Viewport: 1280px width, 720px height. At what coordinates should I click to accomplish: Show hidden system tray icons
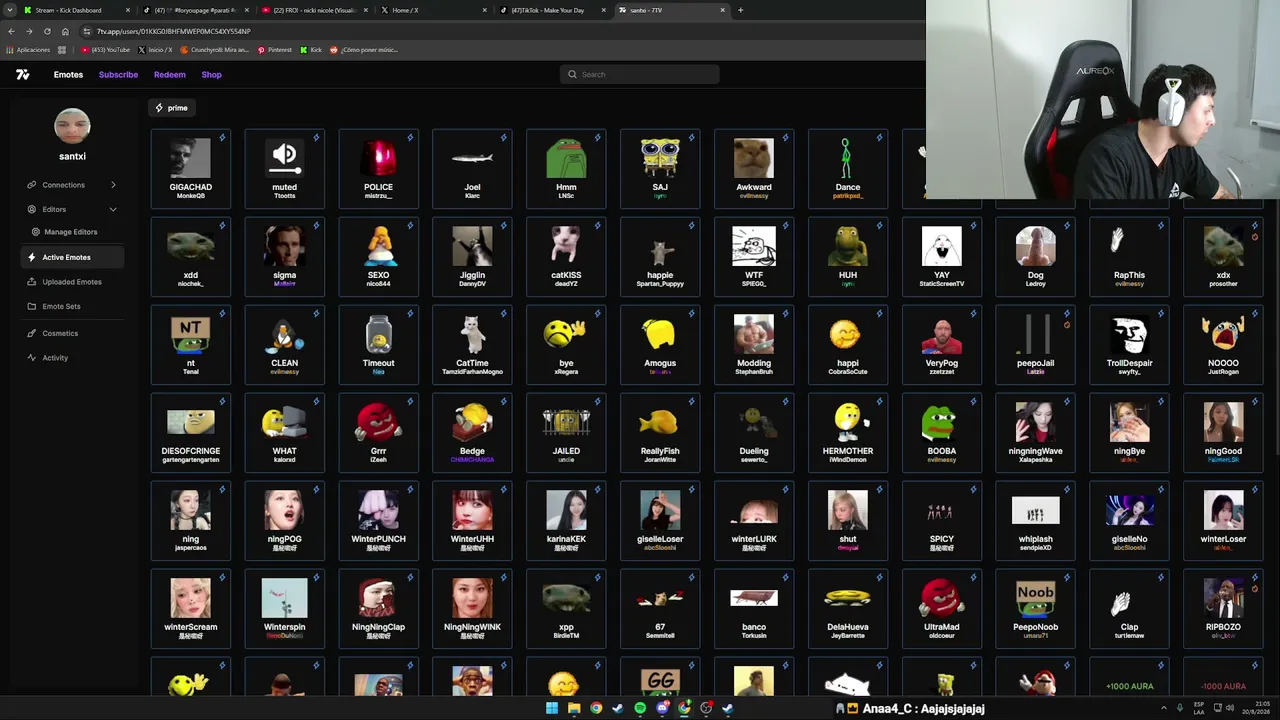pyautogui.click(x=1164, y=708)
